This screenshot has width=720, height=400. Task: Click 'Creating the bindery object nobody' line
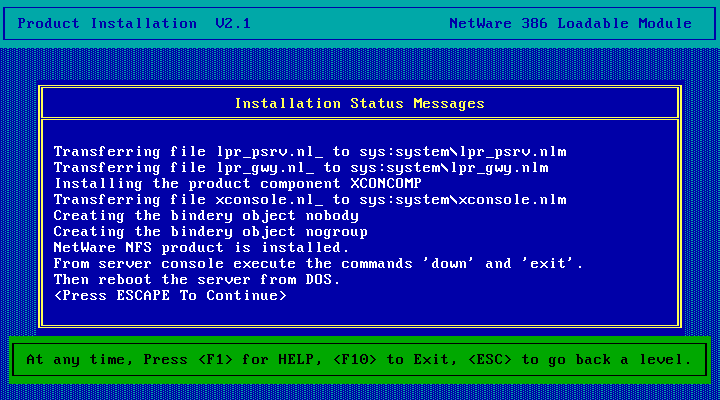pos(206,215)
